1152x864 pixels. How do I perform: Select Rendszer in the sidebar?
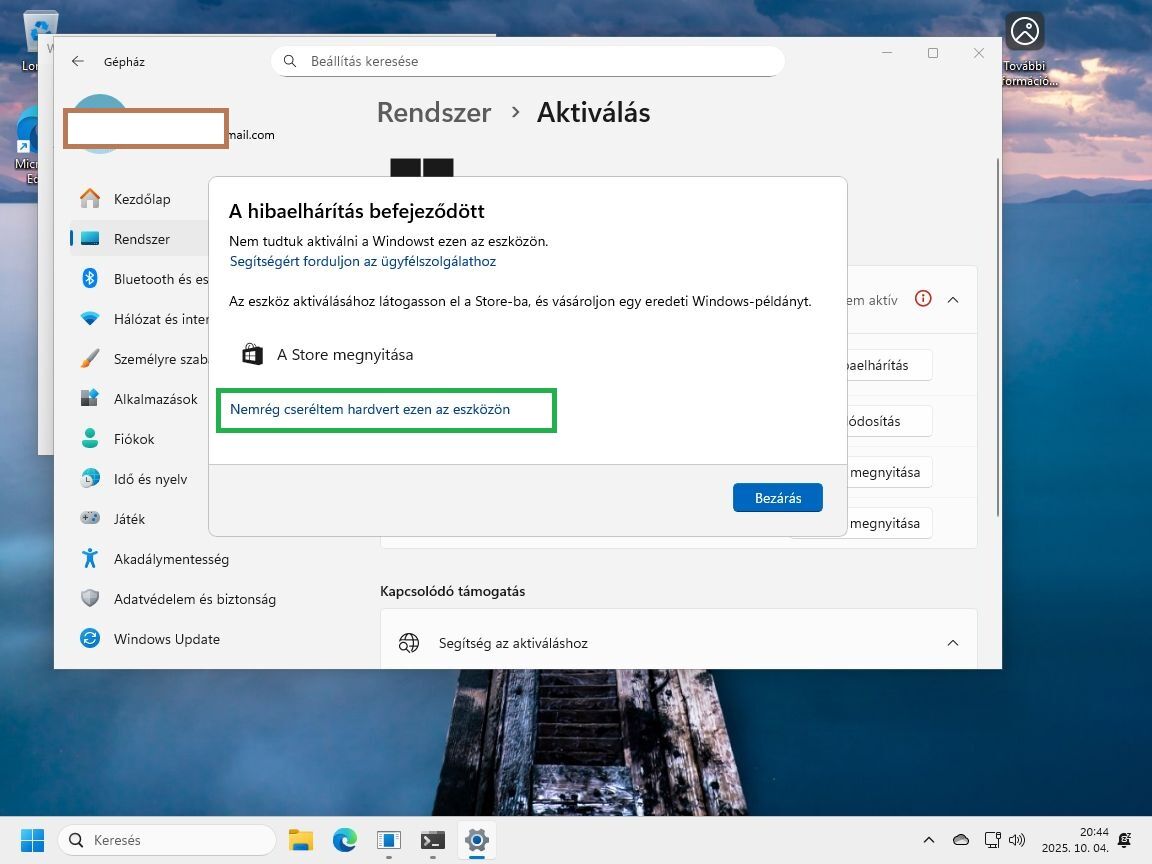click(x=140, y=239)
